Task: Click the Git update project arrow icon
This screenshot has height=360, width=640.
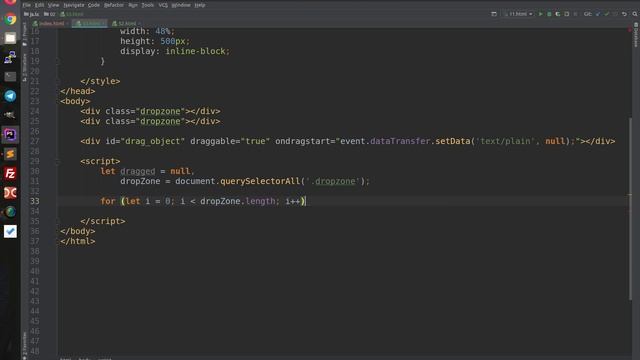Action: [598, 14]
